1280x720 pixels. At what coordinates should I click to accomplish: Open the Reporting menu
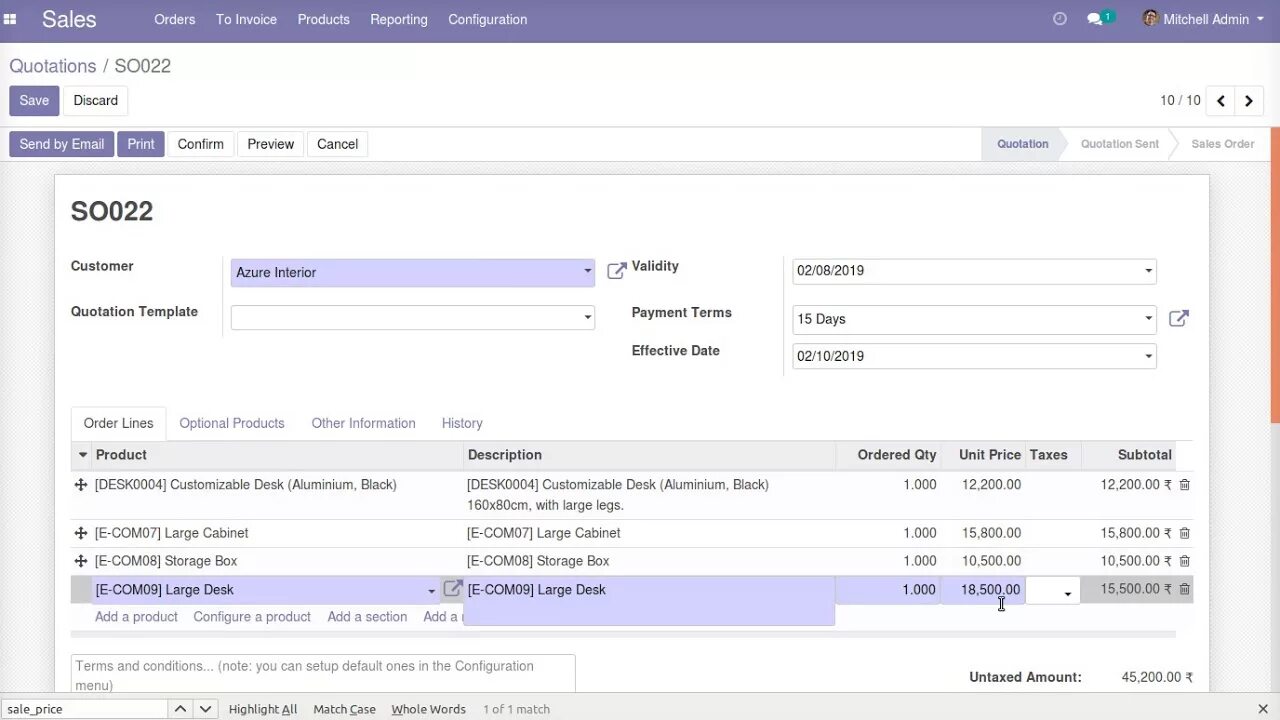[x=398, y=19]
